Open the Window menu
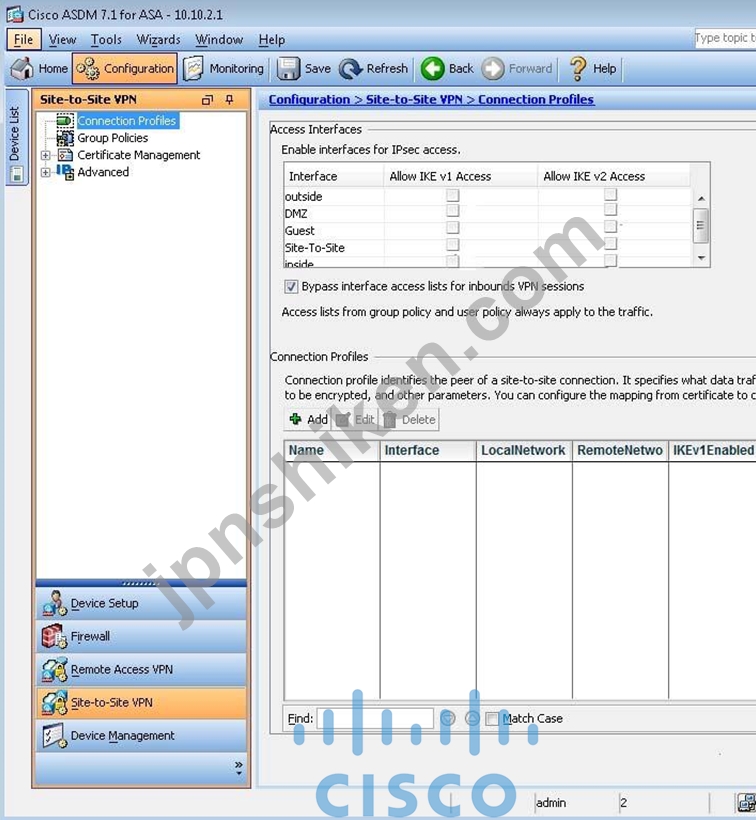Image resolution: width=756 pixels, height=820 pixels. click(219, 40)
